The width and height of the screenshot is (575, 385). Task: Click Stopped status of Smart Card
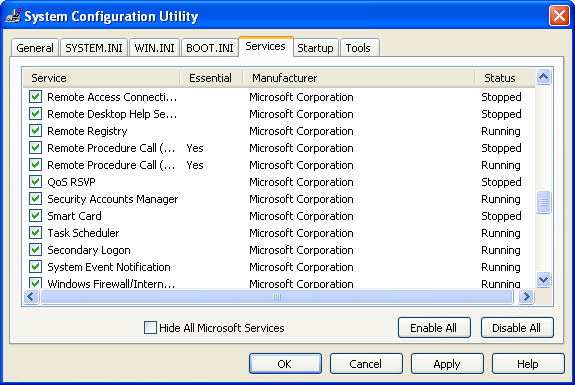pyautogui.click(x=501, y=216)
